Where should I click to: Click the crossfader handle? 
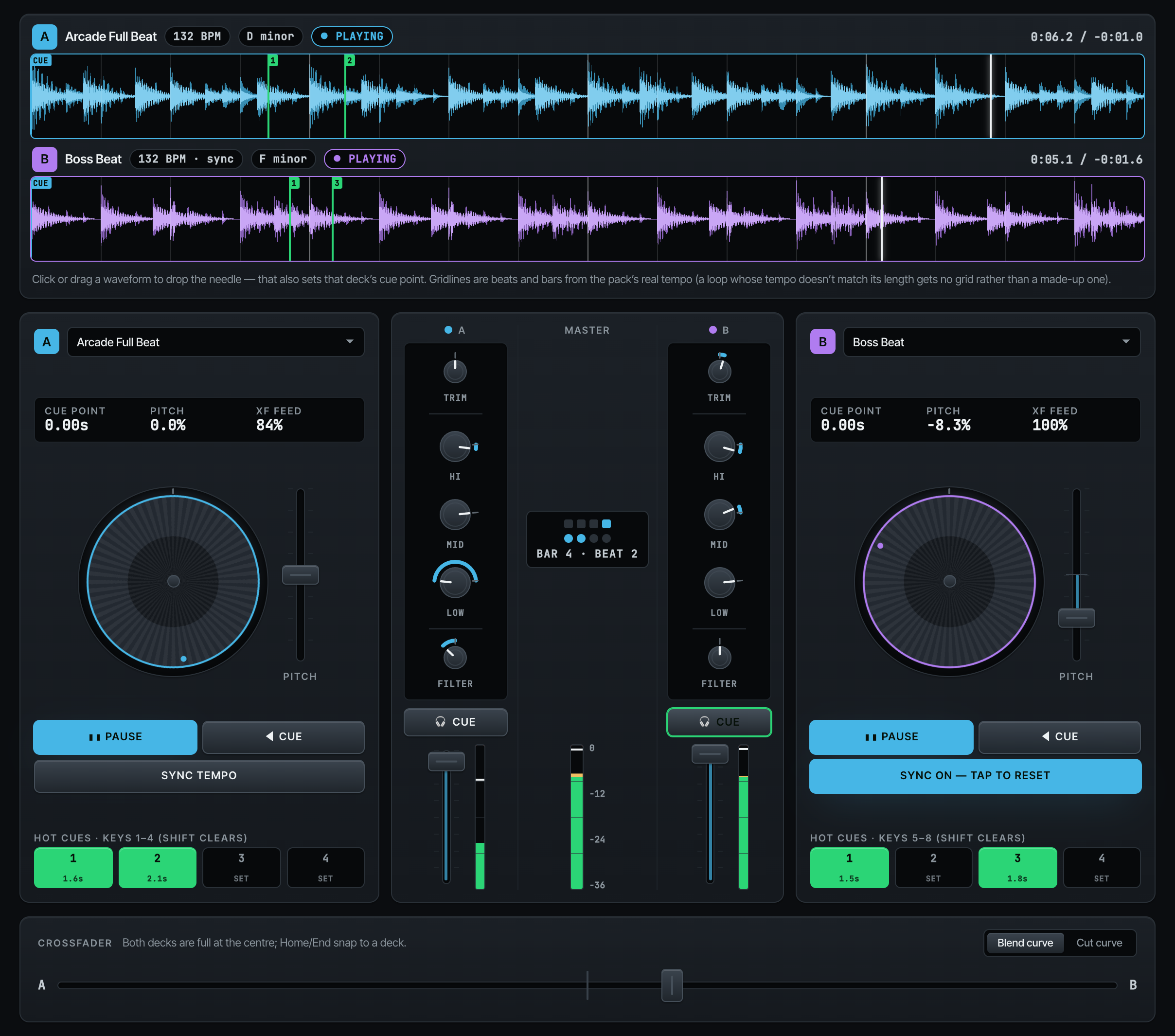click(672, 985)
